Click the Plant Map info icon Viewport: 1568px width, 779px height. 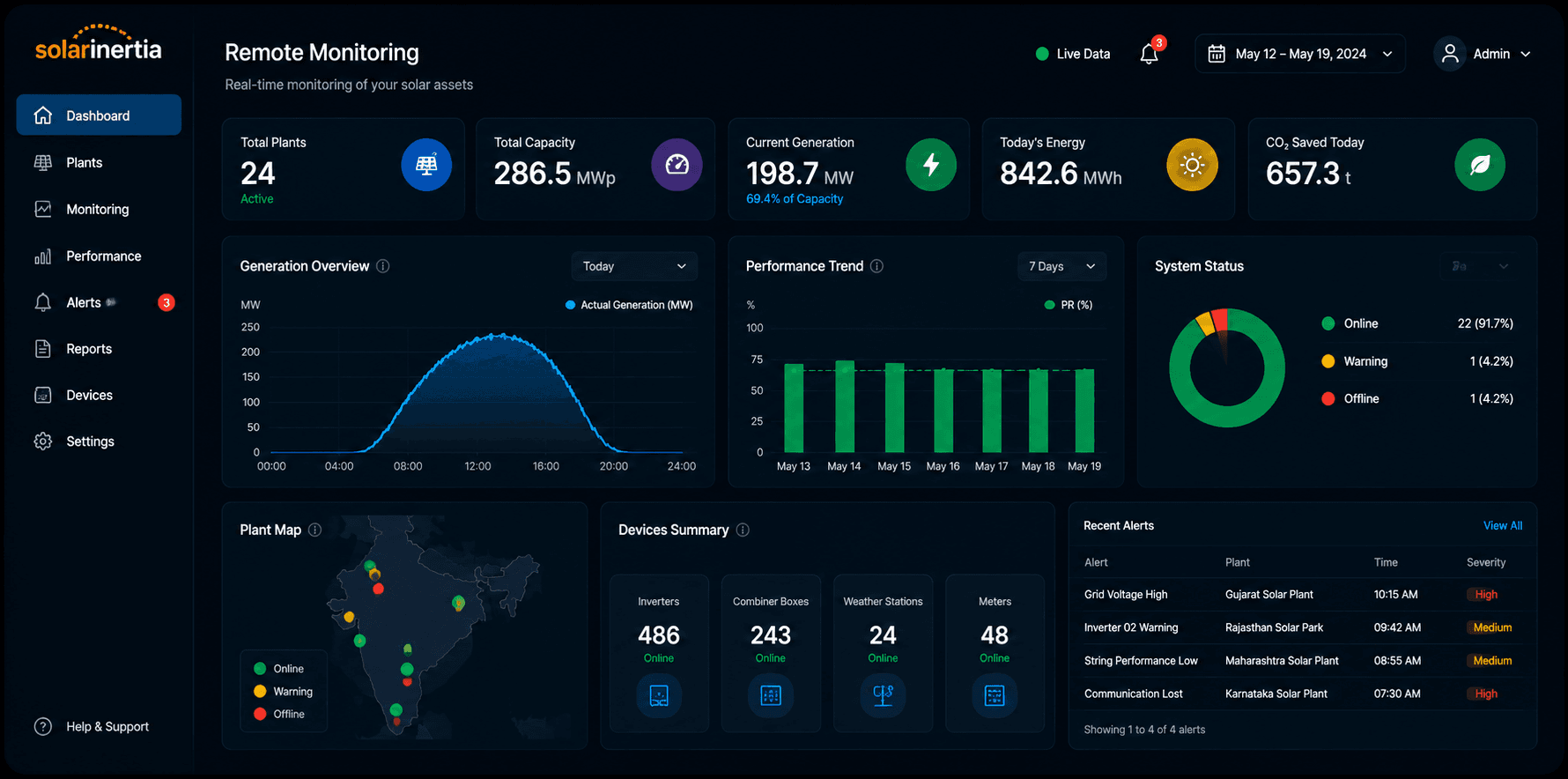coord(314,530)
